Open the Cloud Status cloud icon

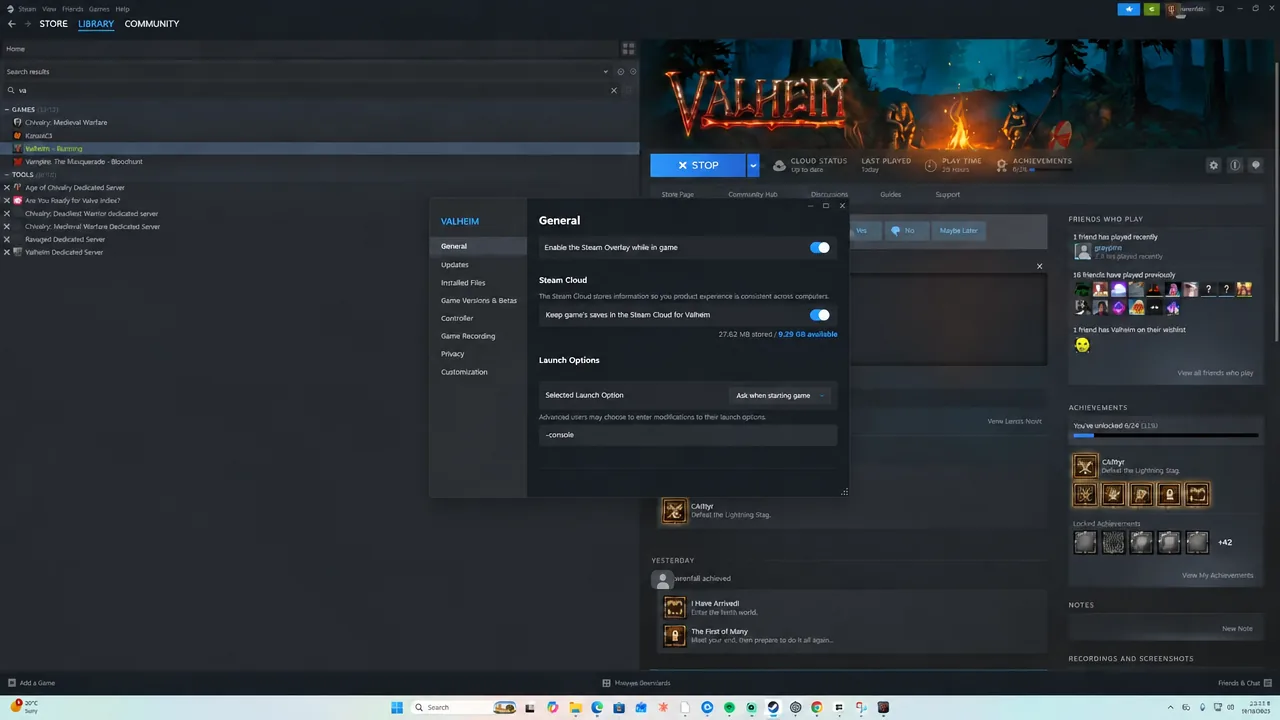(777, 165)
